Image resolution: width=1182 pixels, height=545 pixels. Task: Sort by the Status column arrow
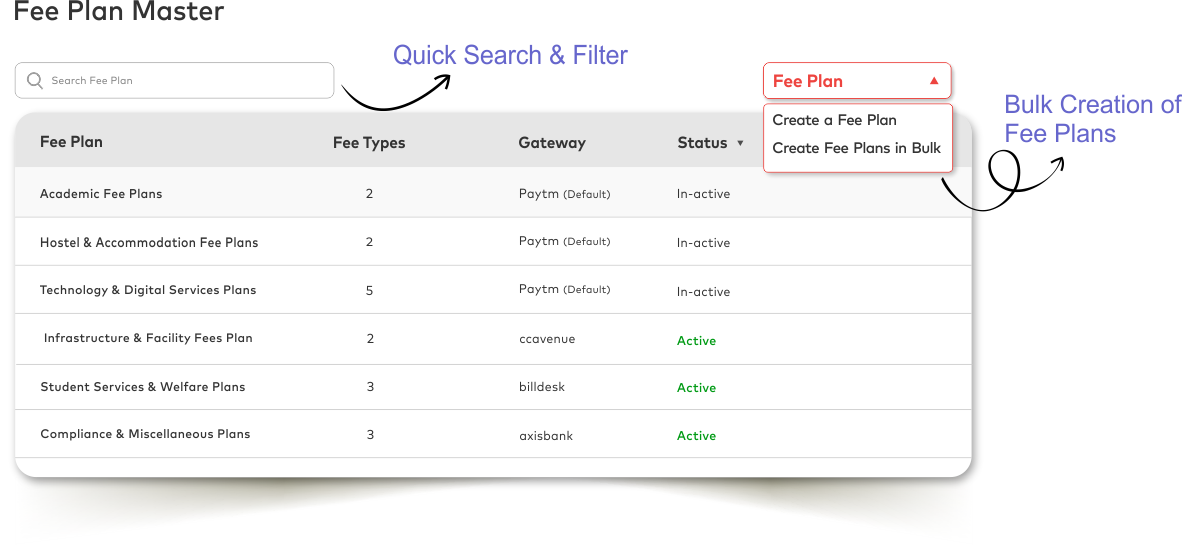pyautogui.click(x=740, y=143)
